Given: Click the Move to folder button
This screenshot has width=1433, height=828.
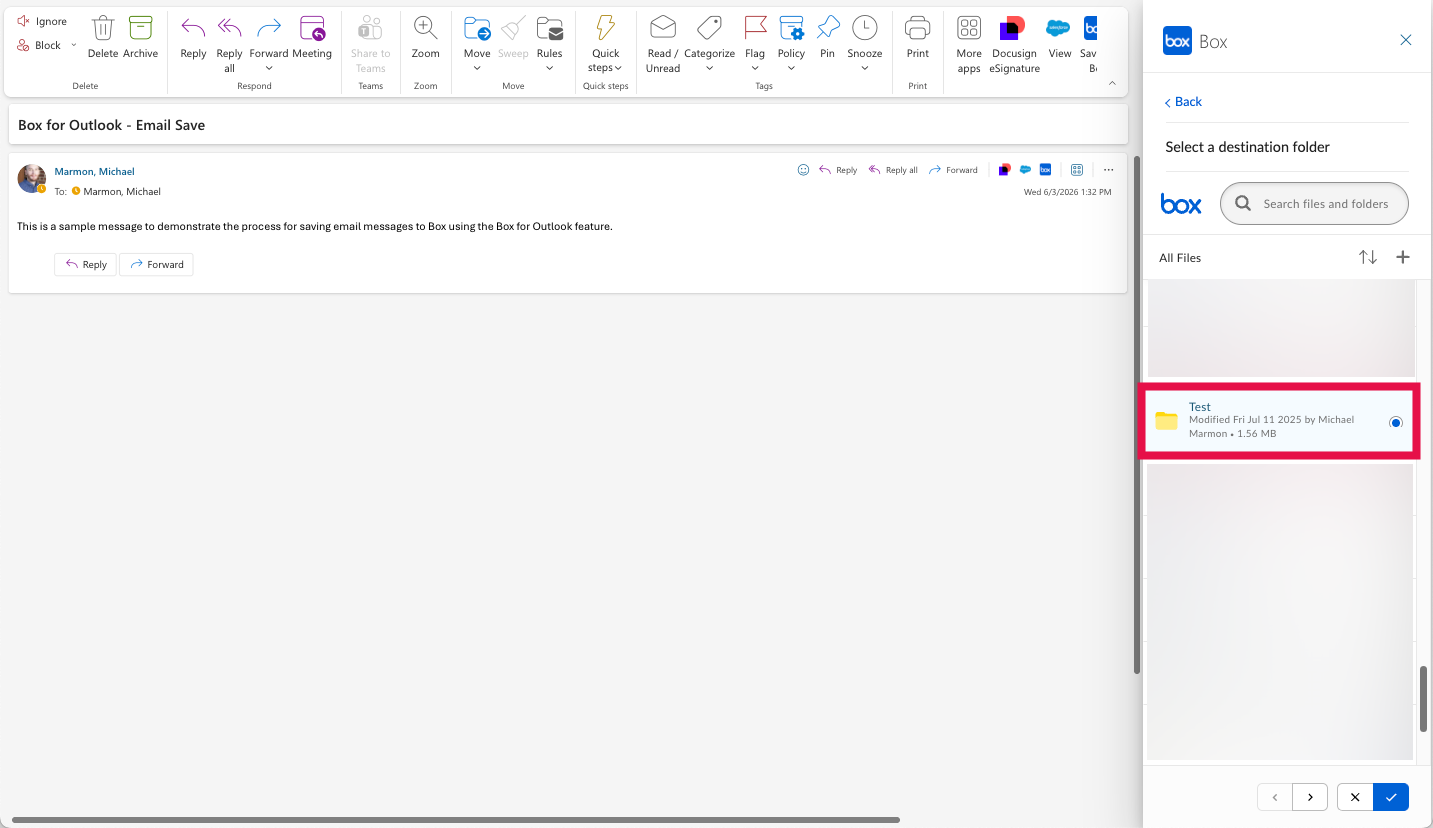Looking at the screenshot, I should (x=477, y=36).
